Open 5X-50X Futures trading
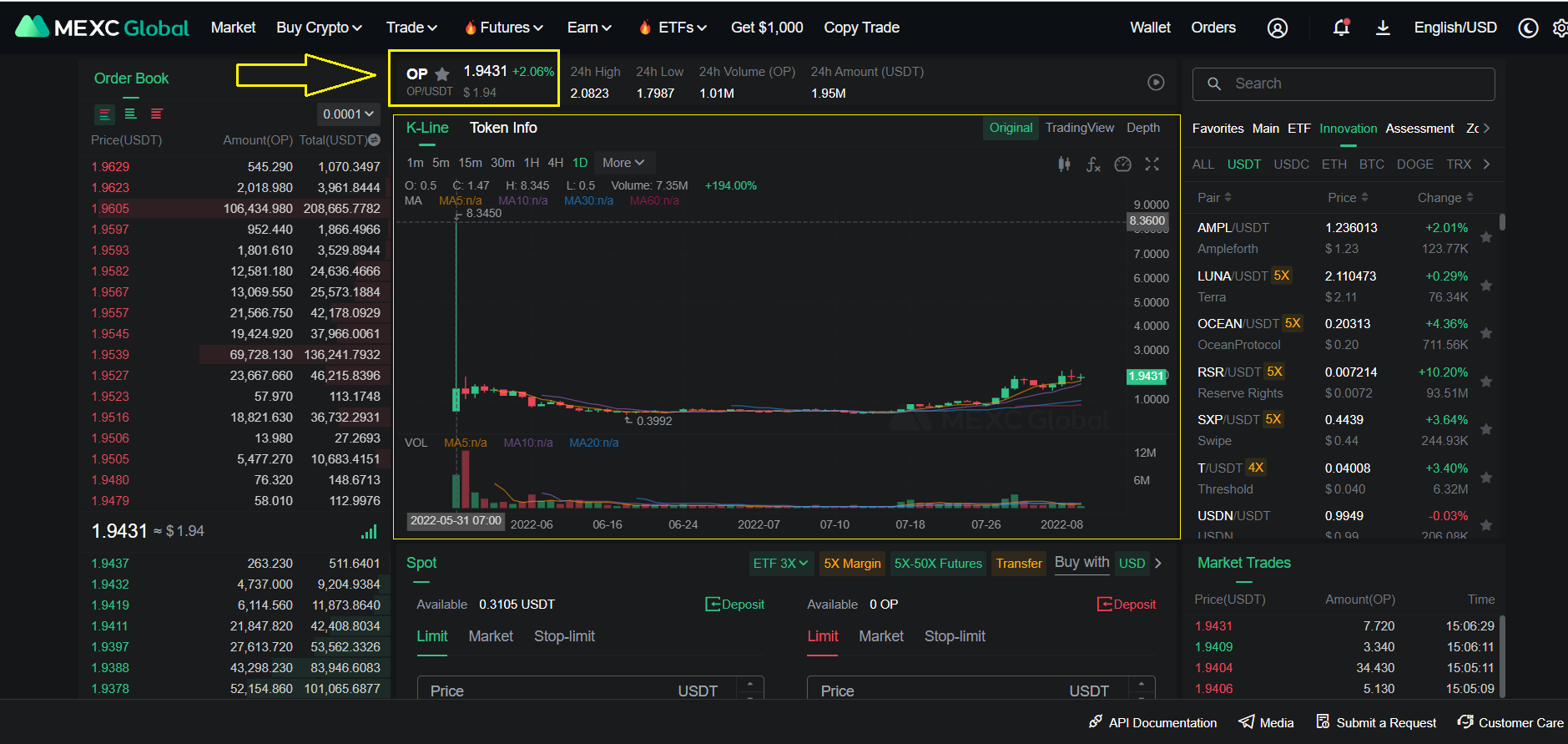Screen dimensions: 1568x744 pos(938,564)
